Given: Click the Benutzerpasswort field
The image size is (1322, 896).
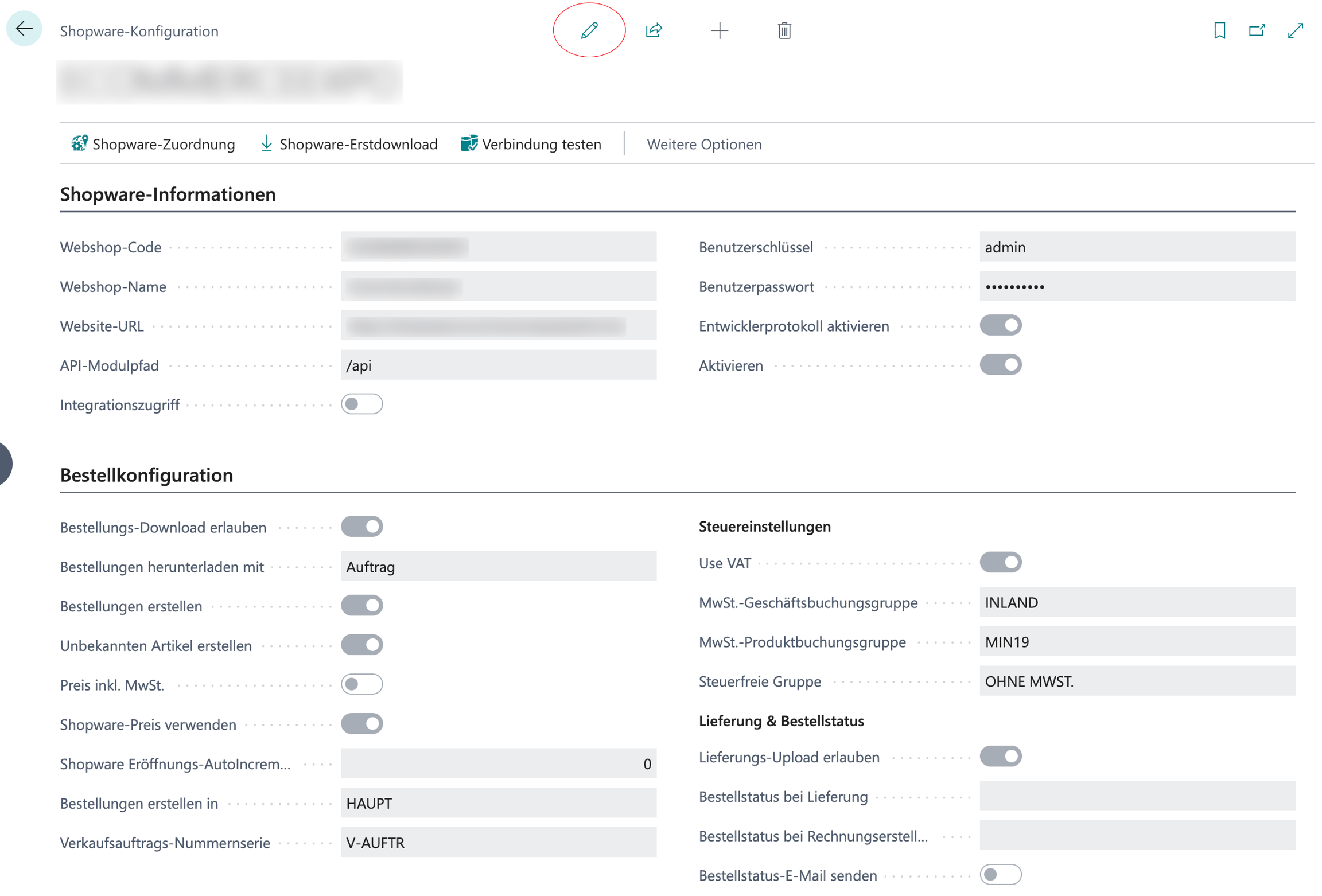Looking at the screenshot, I should (x=1137, y=286).
